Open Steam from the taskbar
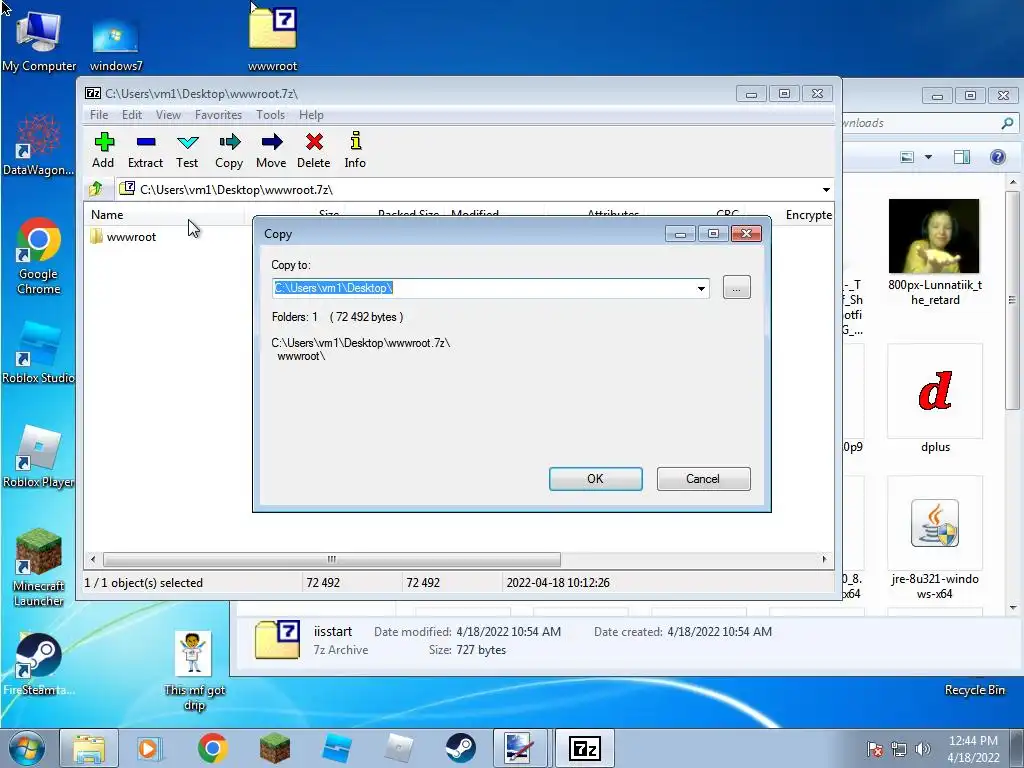 [x=461, y=748]
